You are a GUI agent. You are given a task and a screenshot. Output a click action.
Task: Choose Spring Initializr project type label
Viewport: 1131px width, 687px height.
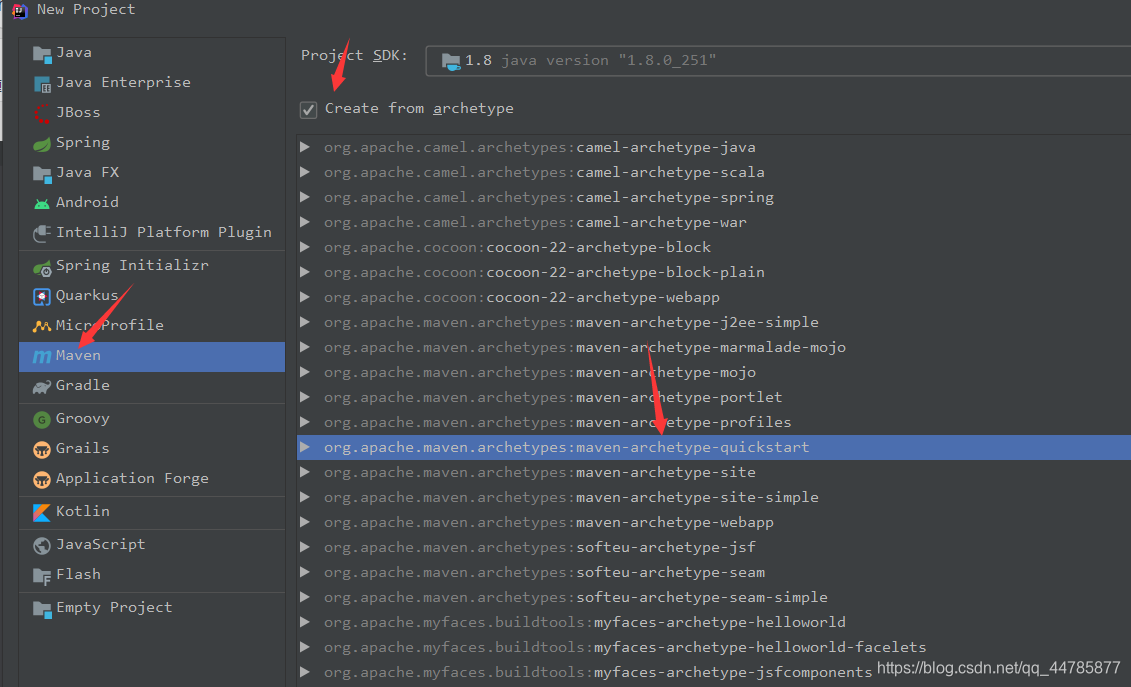coord(132,266)
